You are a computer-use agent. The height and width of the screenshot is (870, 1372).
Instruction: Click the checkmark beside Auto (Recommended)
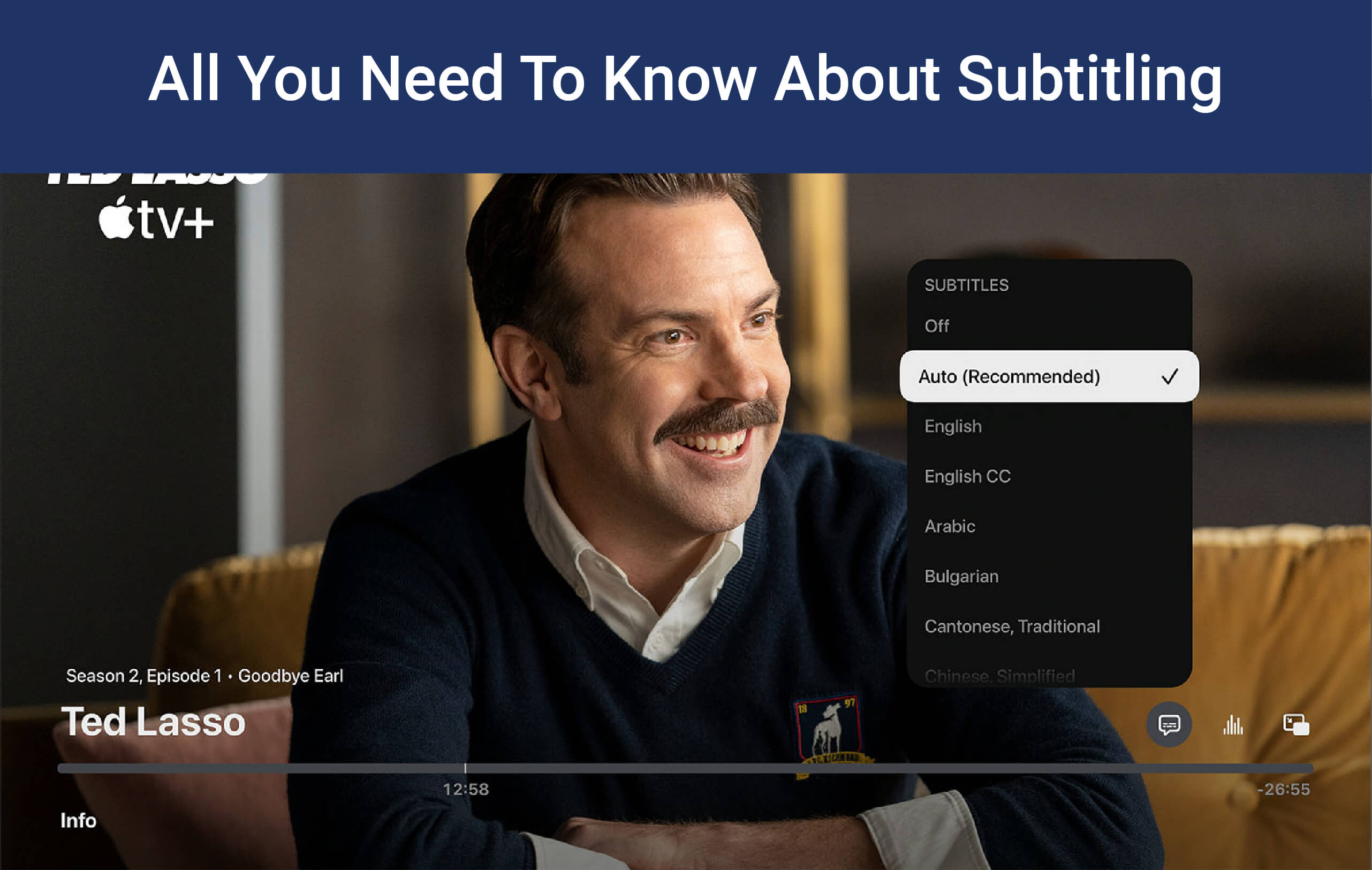1169,376
